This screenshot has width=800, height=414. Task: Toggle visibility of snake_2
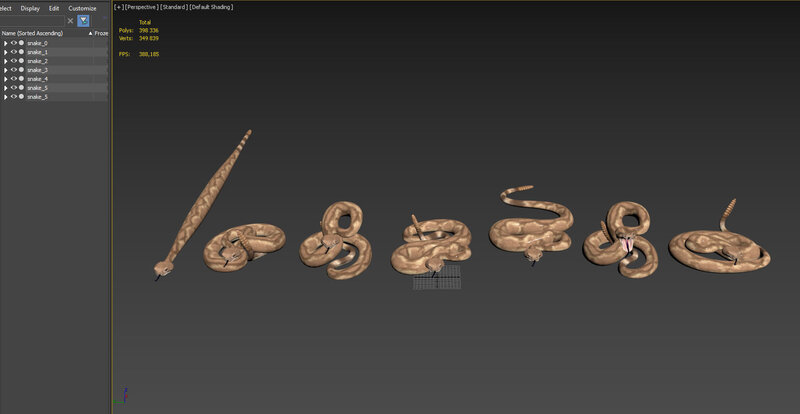[x=13, y=61]
